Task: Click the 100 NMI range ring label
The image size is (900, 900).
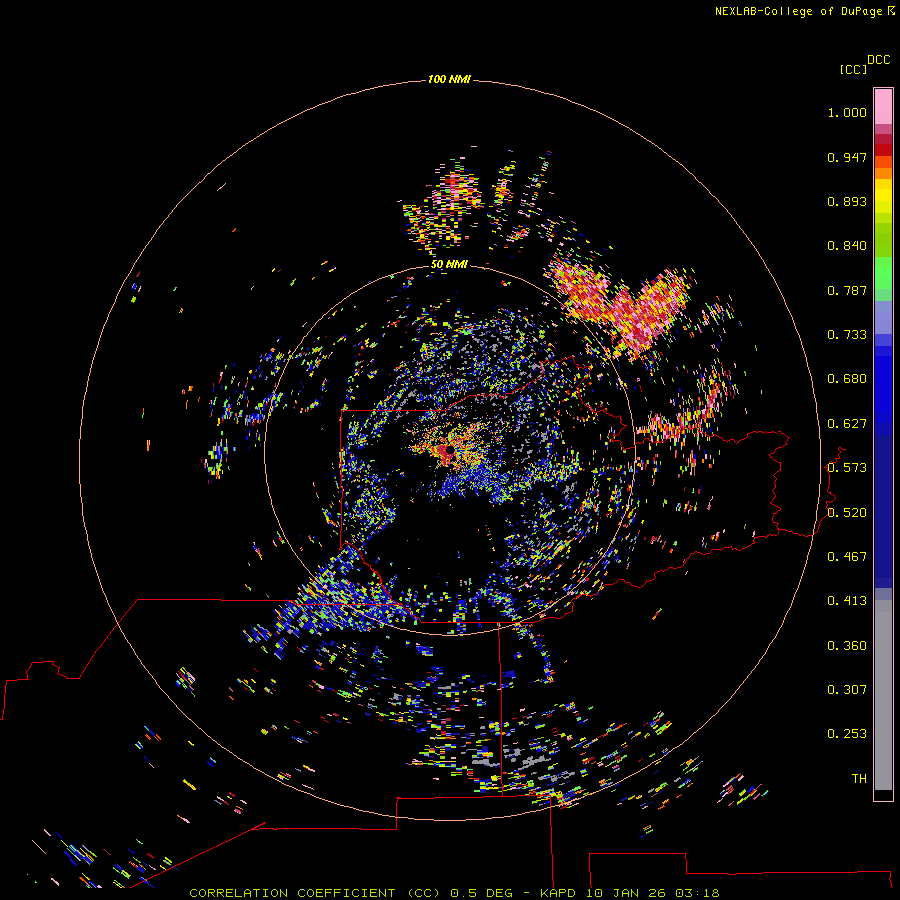Action: click(x=449, y=79)
